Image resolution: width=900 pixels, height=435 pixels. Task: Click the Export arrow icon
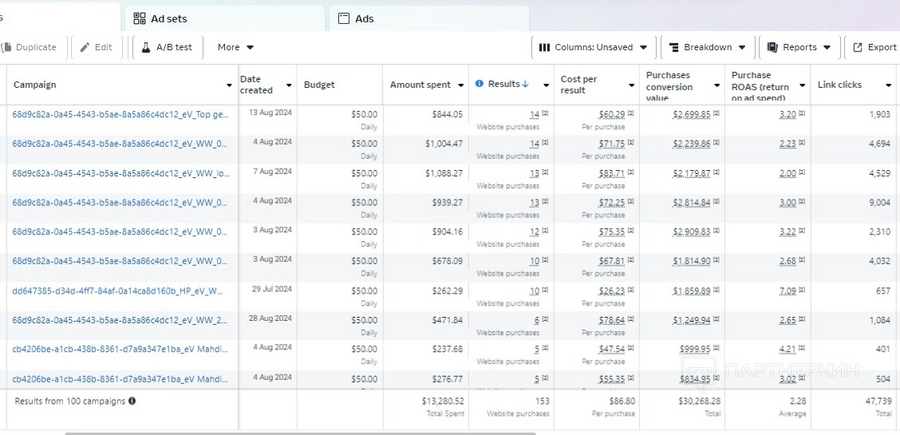click(x=858, y=47)
